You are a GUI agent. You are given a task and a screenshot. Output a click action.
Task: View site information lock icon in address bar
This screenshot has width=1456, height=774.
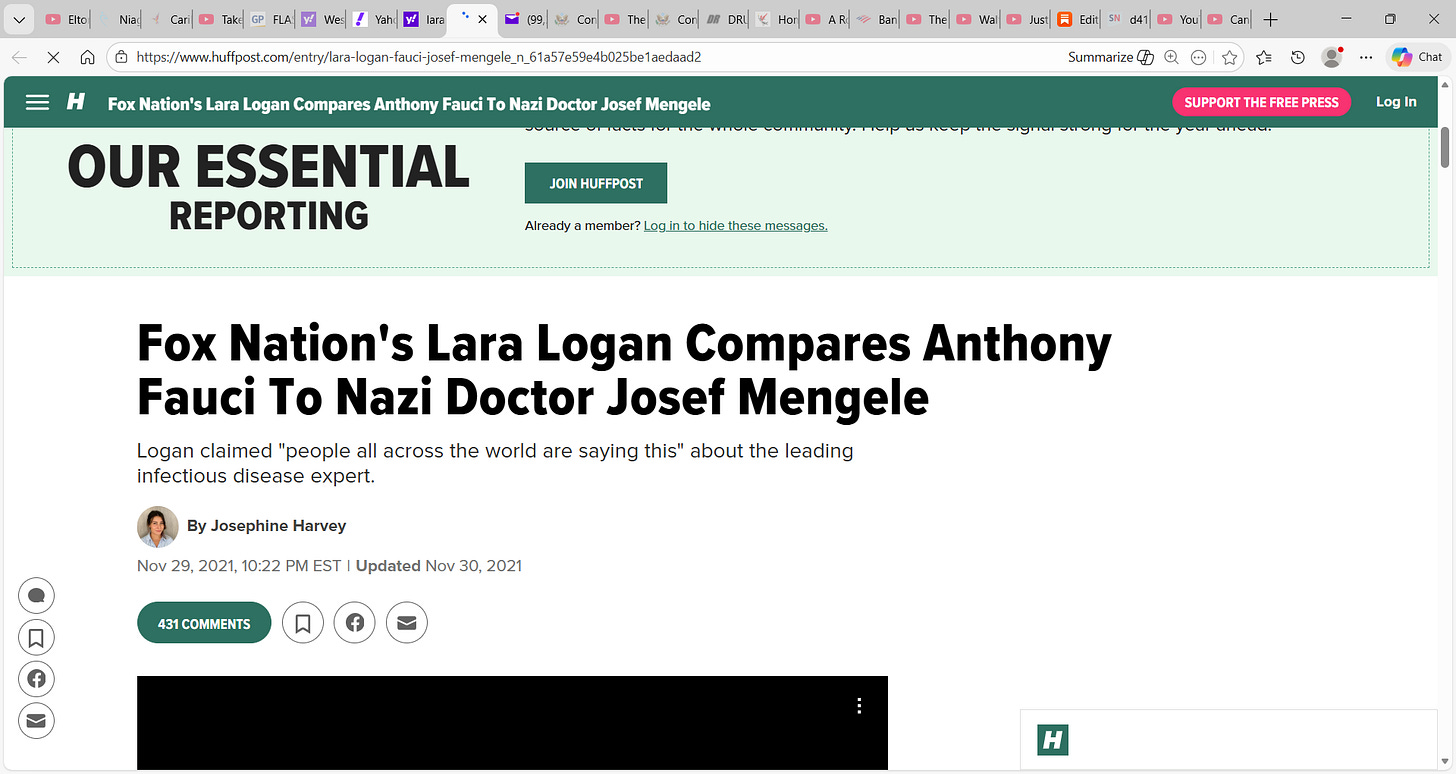[x=121, y=57]
